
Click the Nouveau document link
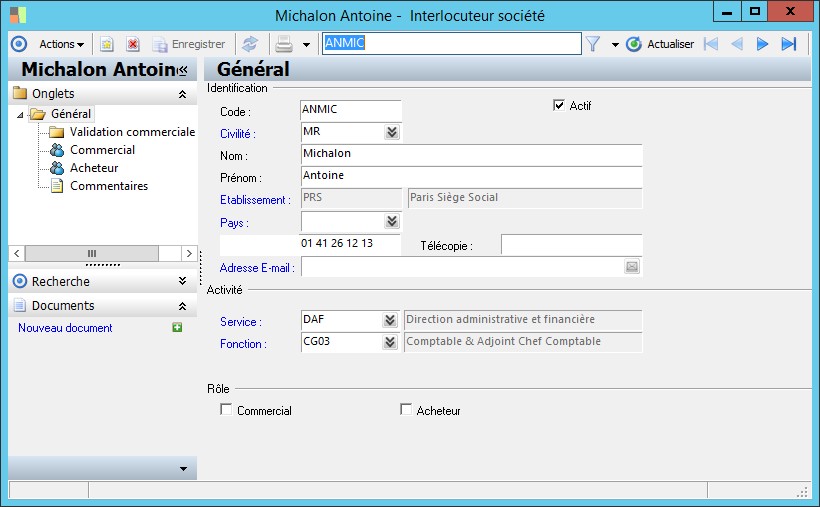coord(65,328)
